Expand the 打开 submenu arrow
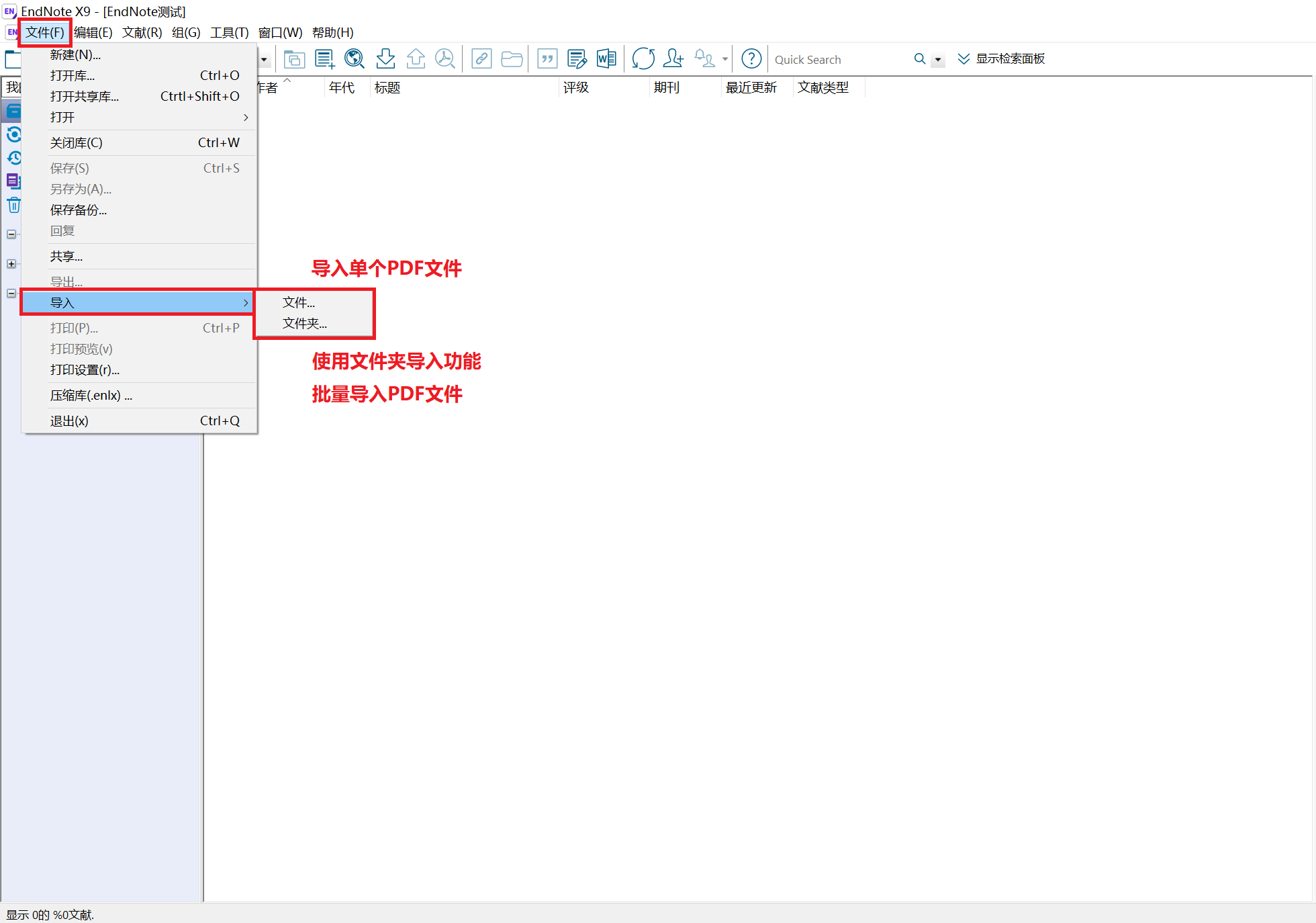Image resolution: width=1316 pixels, height=923 pixels. tap(246, 118)
